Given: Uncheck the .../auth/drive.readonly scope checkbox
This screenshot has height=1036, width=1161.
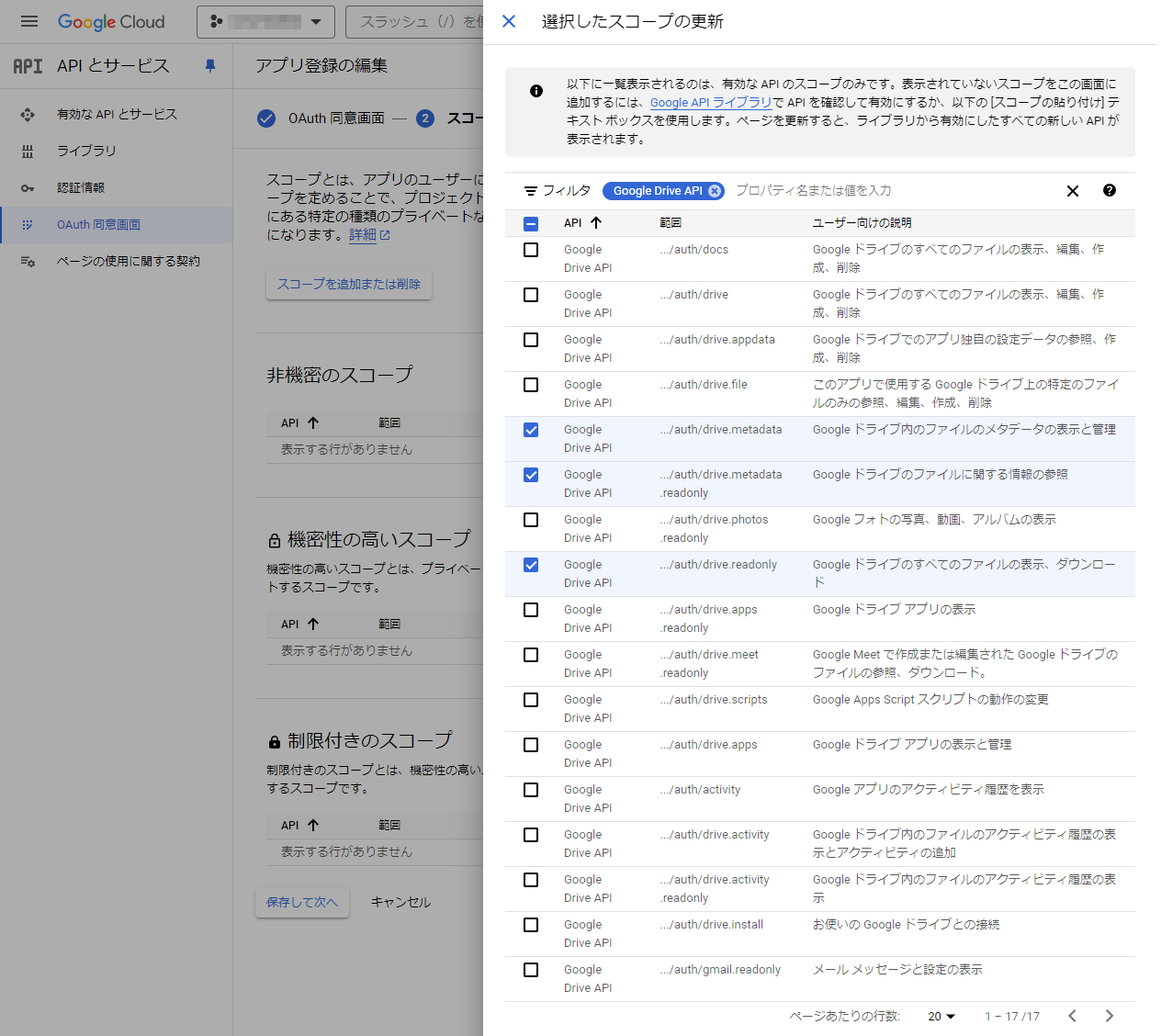Looking at the screenshot, I should [531, 565].
